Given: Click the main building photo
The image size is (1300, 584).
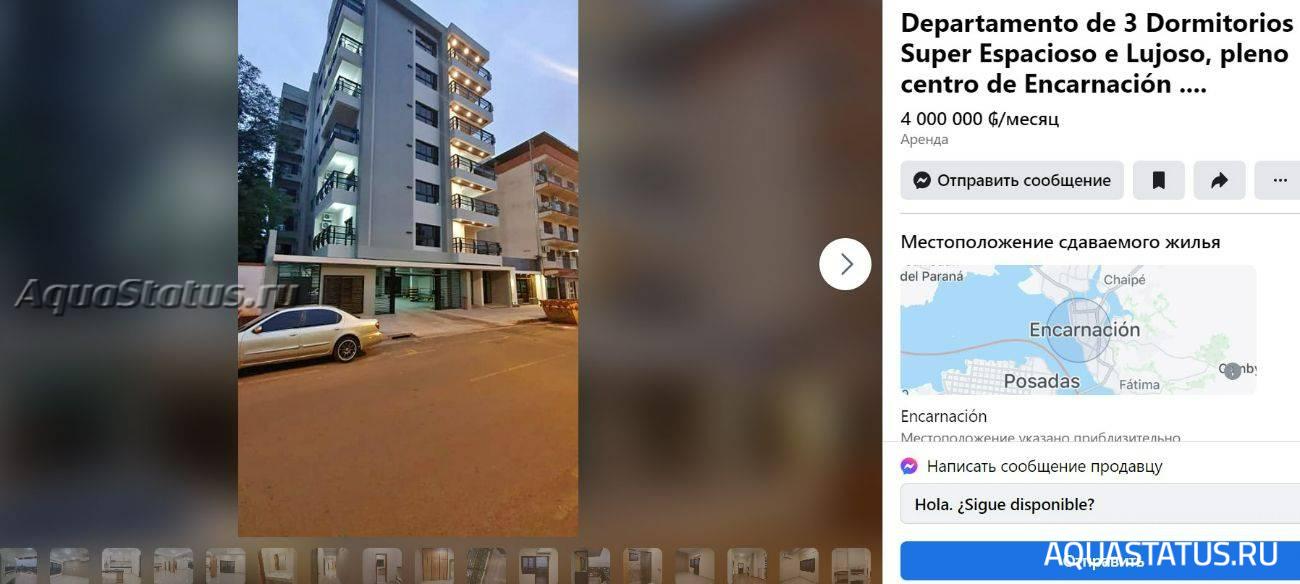Looking at the screenshot, I should click(408, 268).
